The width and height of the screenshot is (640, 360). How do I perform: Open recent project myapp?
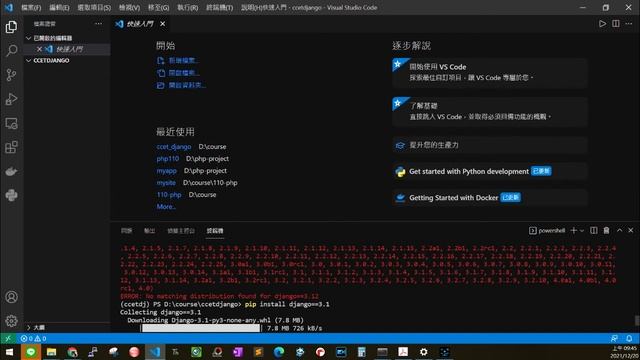[x=167, y=171]
